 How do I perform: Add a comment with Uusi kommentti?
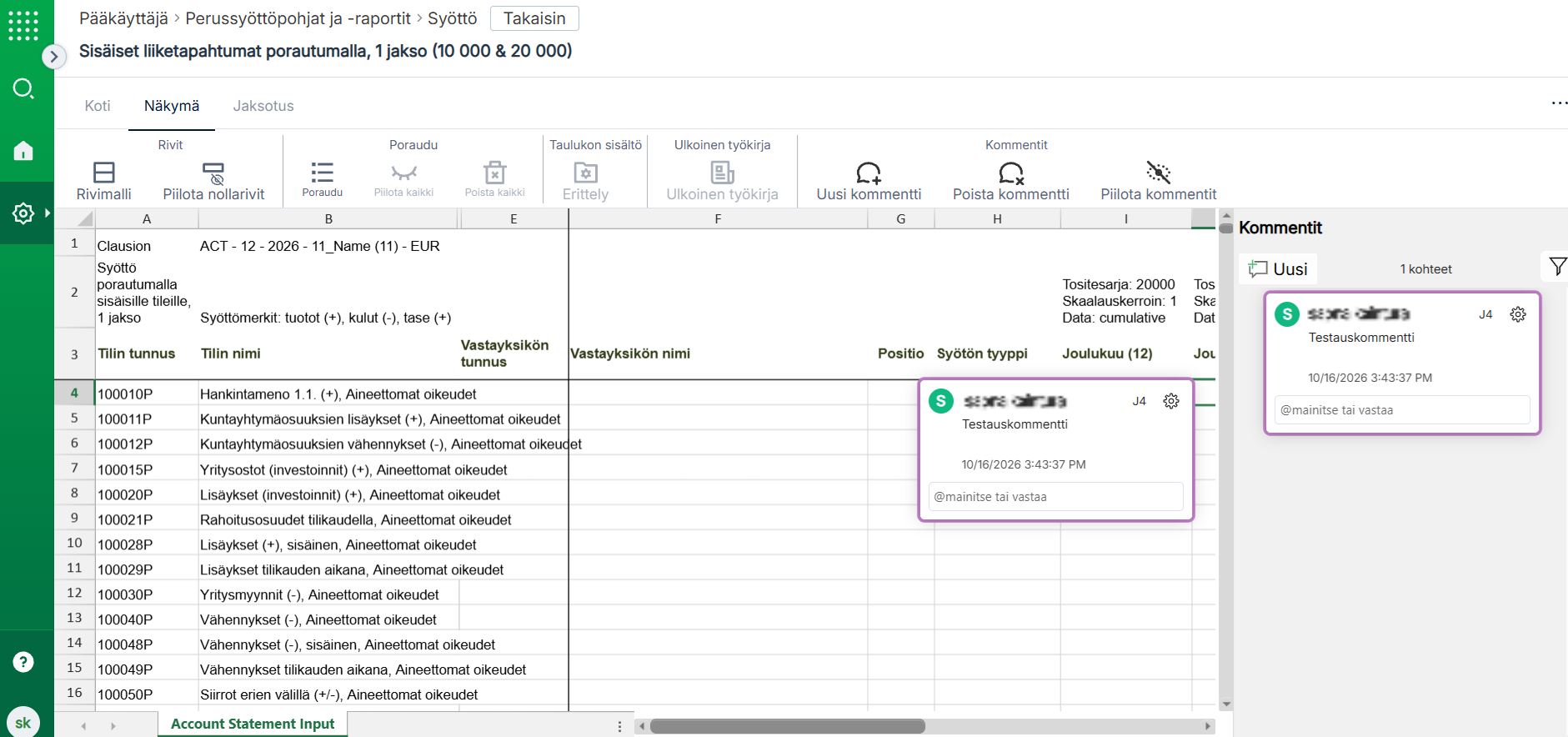[x=869, y=182]
